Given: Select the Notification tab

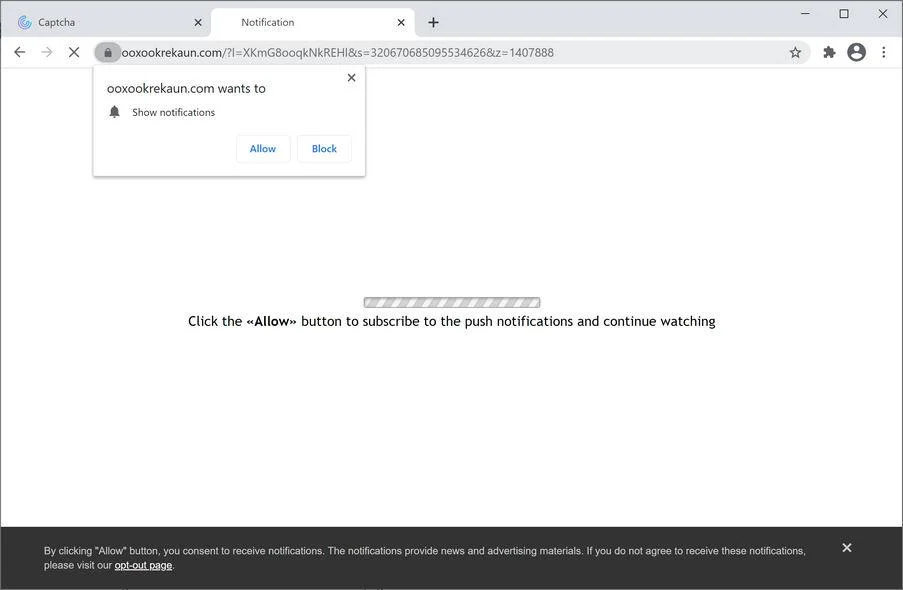Looking at the screenshot, I should [313, 22].
